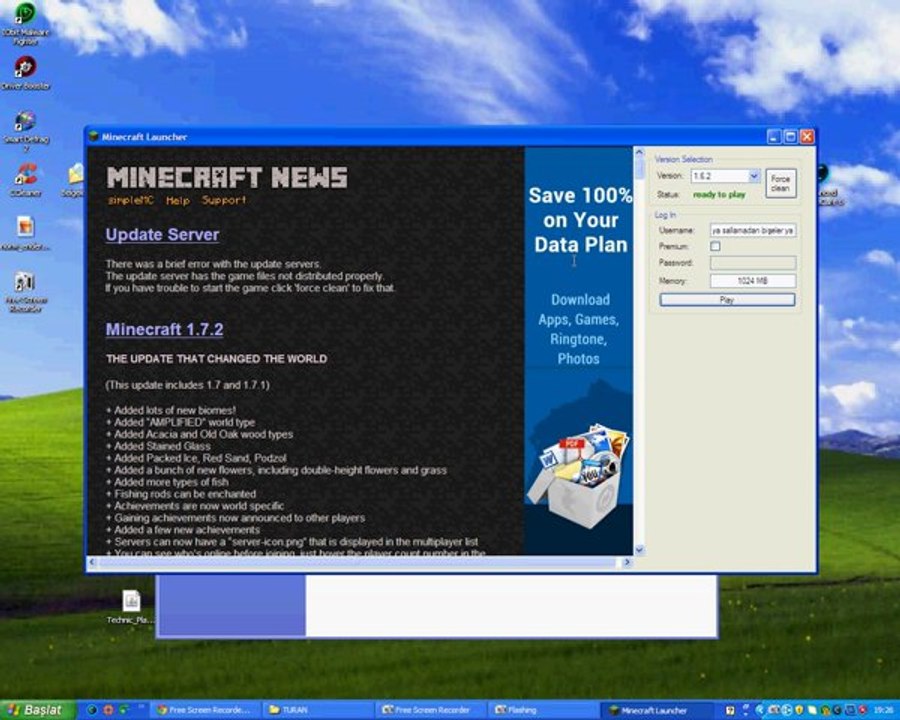The image size is (900, 720).
Task: Click the Help link in news header
Action: (x=178, y=200)
